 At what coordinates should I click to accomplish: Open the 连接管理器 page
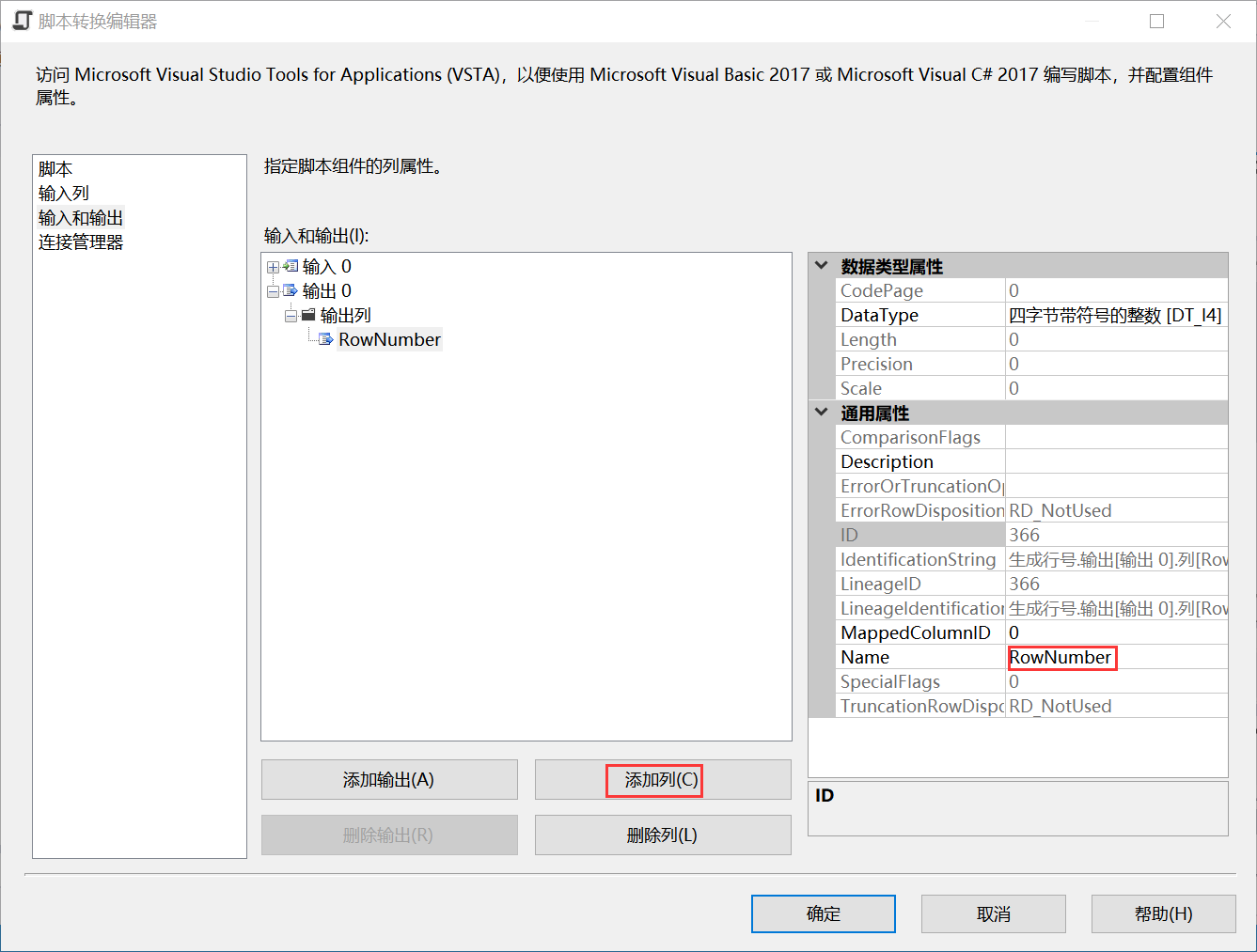[x=81, y=242]
